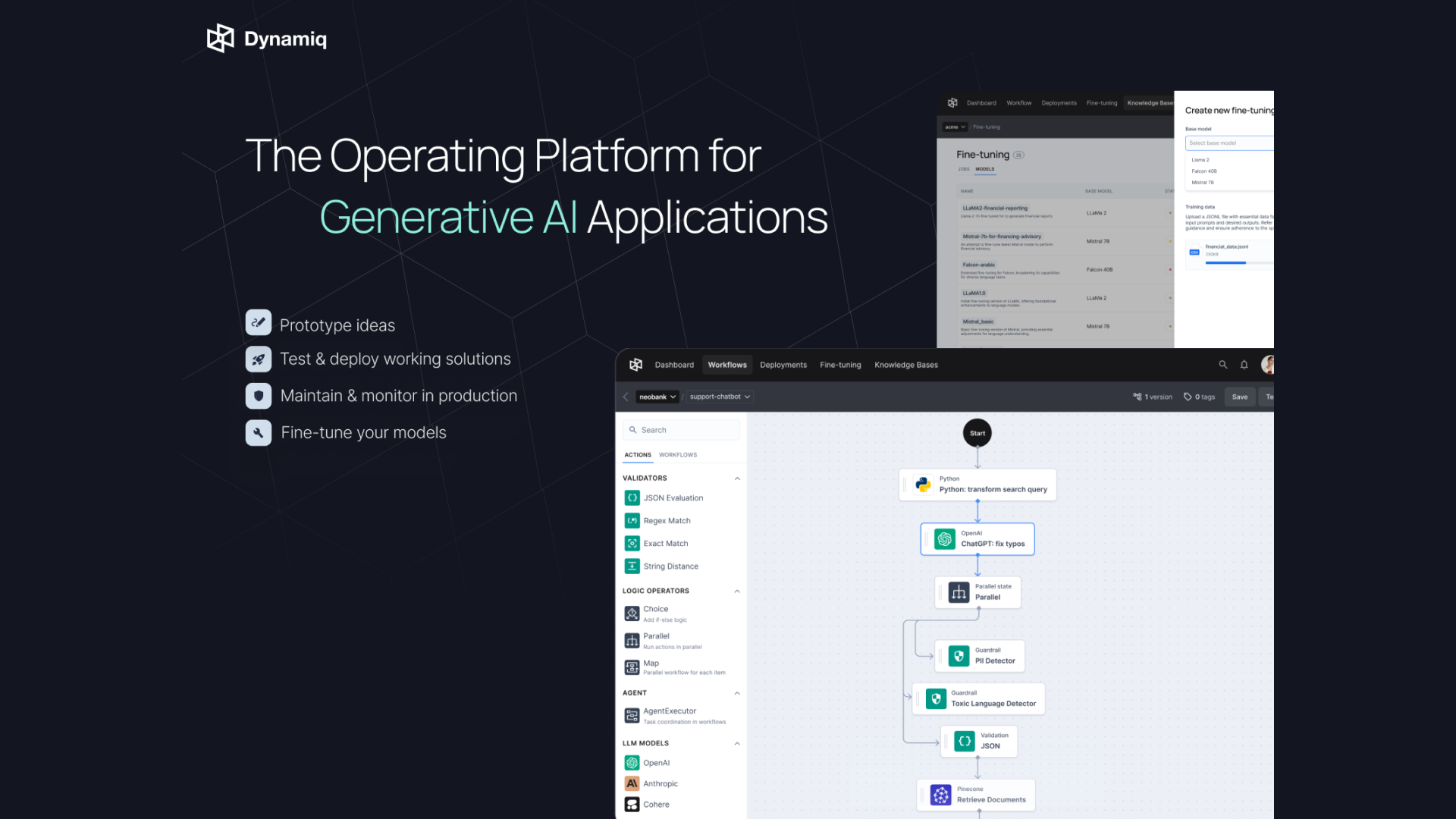Screen dimensions: 1456x819
Task: Click the 1 version button
Action: pos(1153,397)
